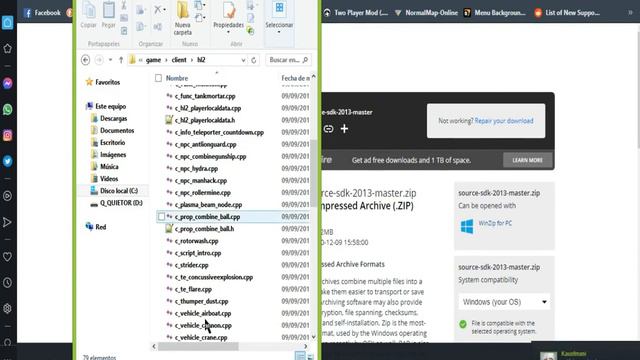Click the file list horizontal scrollbar
The image size is (640, 360).
pyautogui.click(x=198, y=347)
